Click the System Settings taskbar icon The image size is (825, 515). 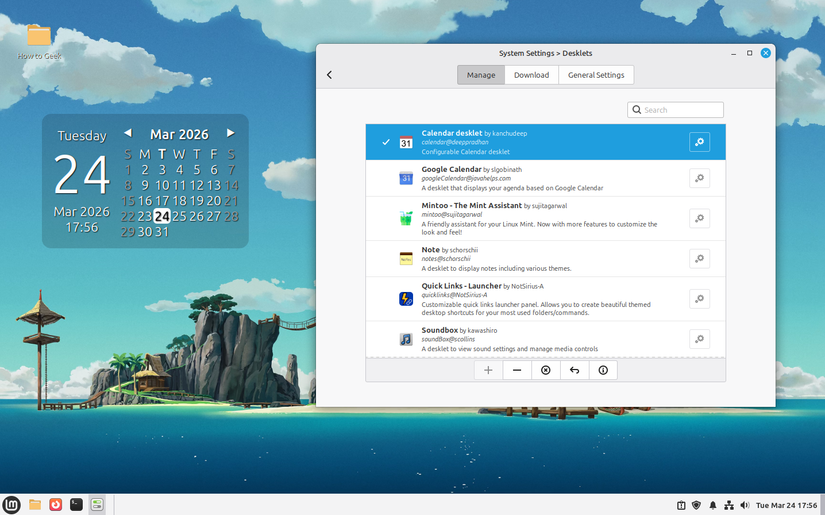pos(97,505)
